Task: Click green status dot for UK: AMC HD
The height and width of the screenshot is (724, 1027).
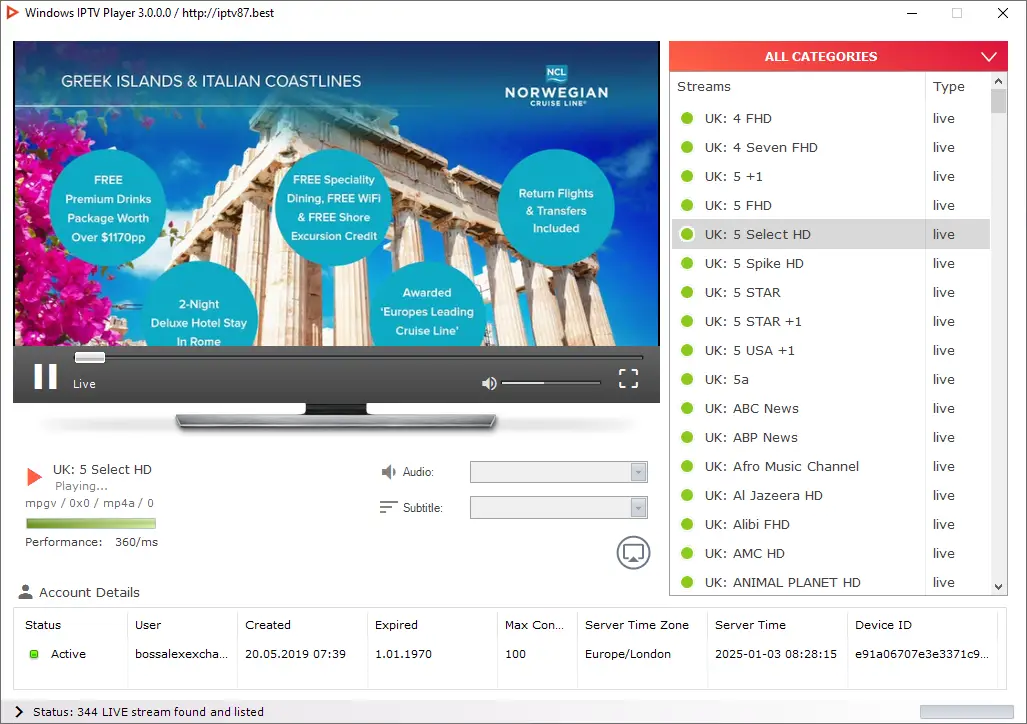Action: (x=687, y=553)
